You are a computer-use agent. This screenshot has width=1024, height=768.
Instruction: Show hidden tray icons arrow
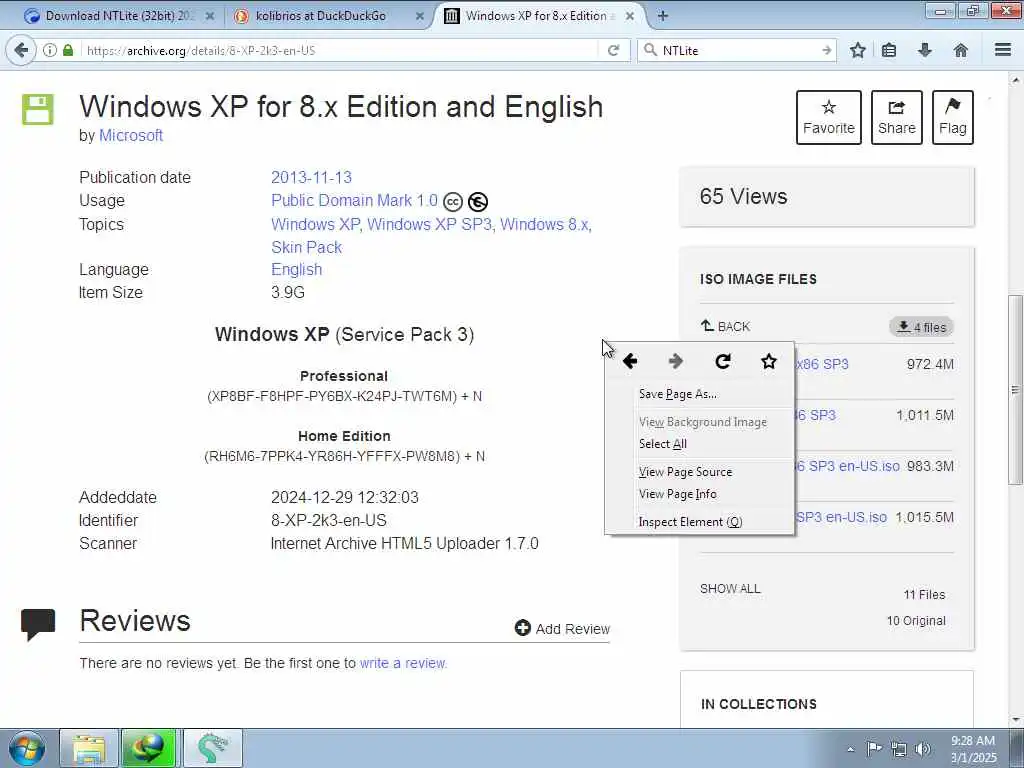[x=850, y=749]
